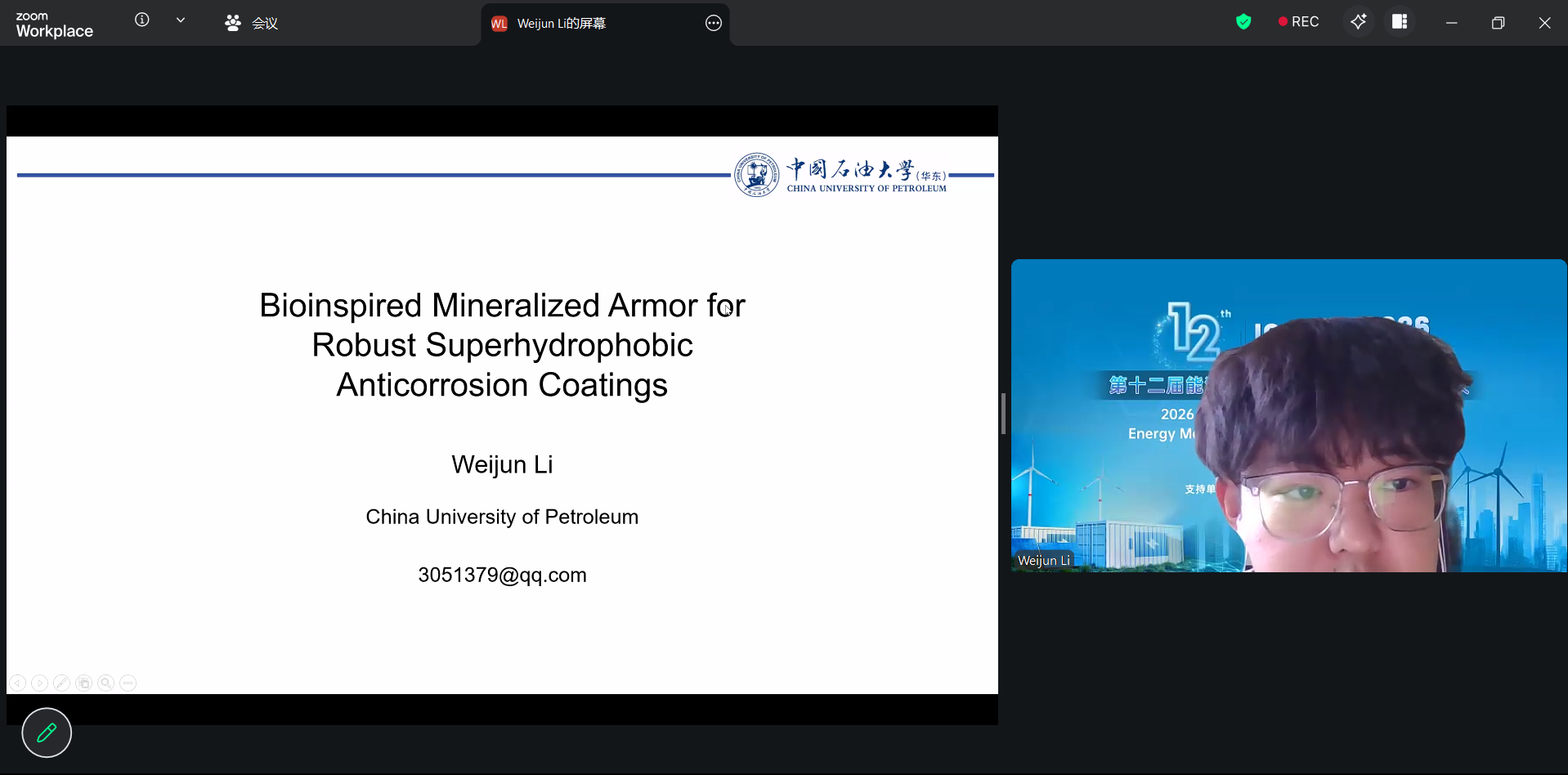Image resolution: width=1568 pixels, height=775 pixels.
Task: Minimize the Zoom window
Action: pyautogui.click(x=1452, y=23)
